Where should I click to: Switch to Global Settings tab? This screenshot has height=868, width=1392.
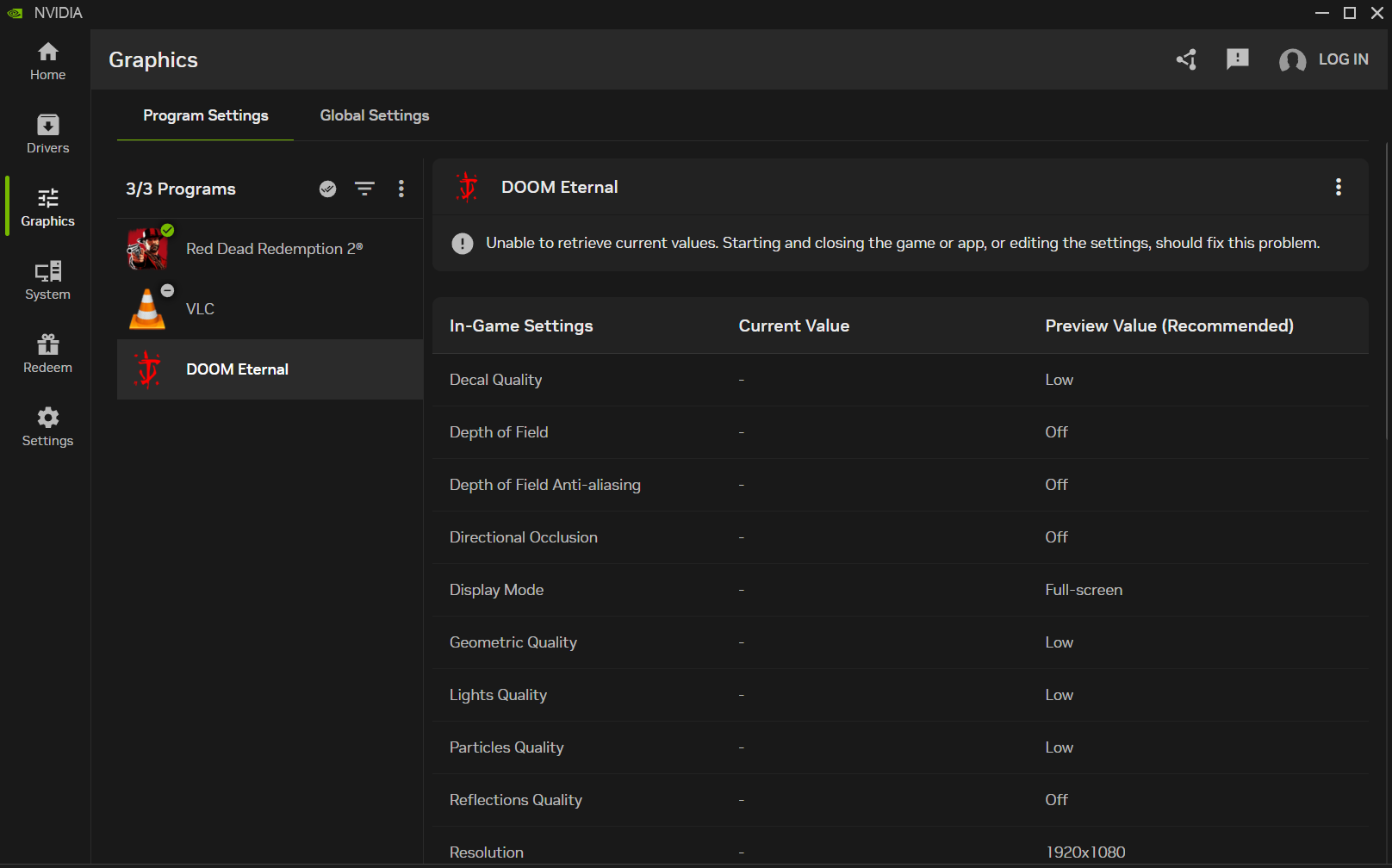click(374, 115)
